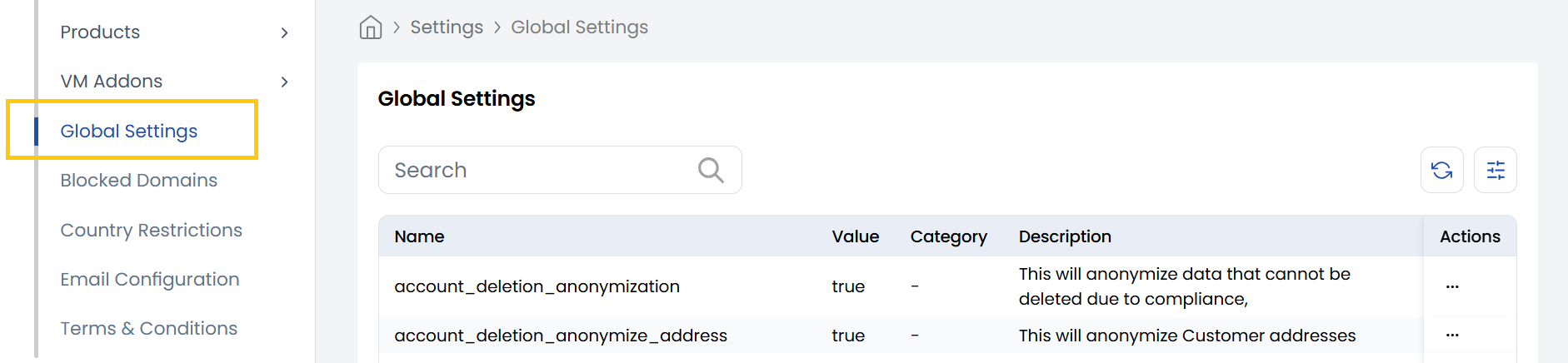
Task: Click the Settings breadcrumb link
Action: coord(446,27)
